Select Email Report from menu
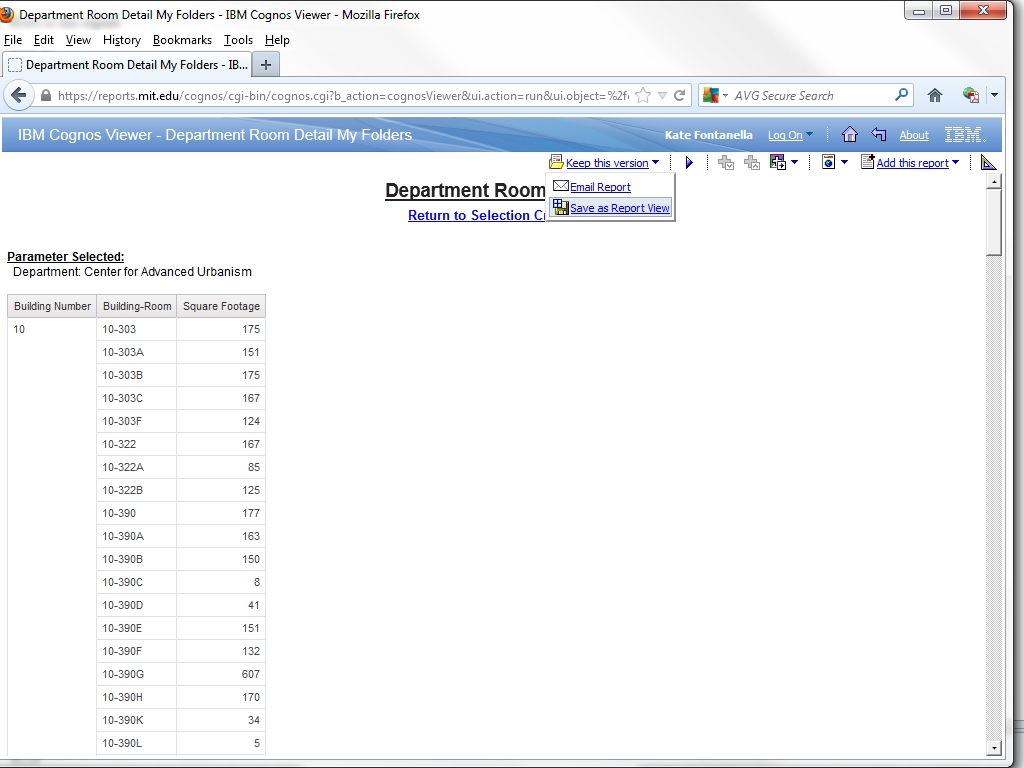Image resolution: width=1024 pixels, height=768 pixels. [x=599, y=187]
